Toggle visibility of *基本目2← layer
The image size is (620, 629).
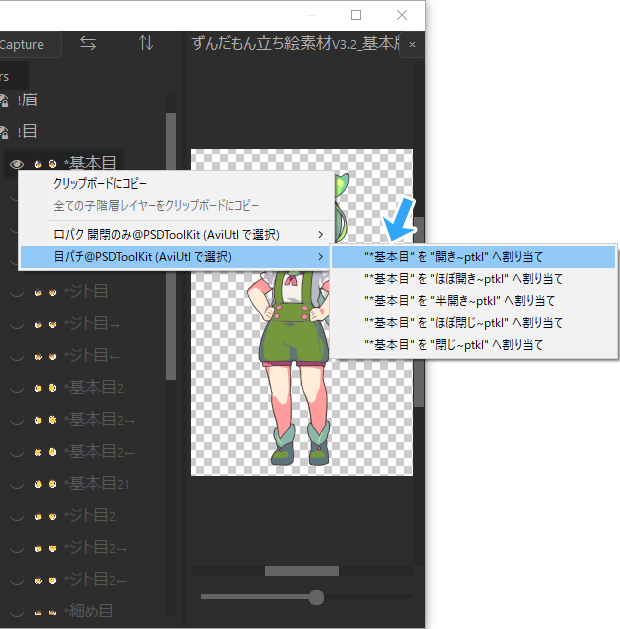click(17, 452)
